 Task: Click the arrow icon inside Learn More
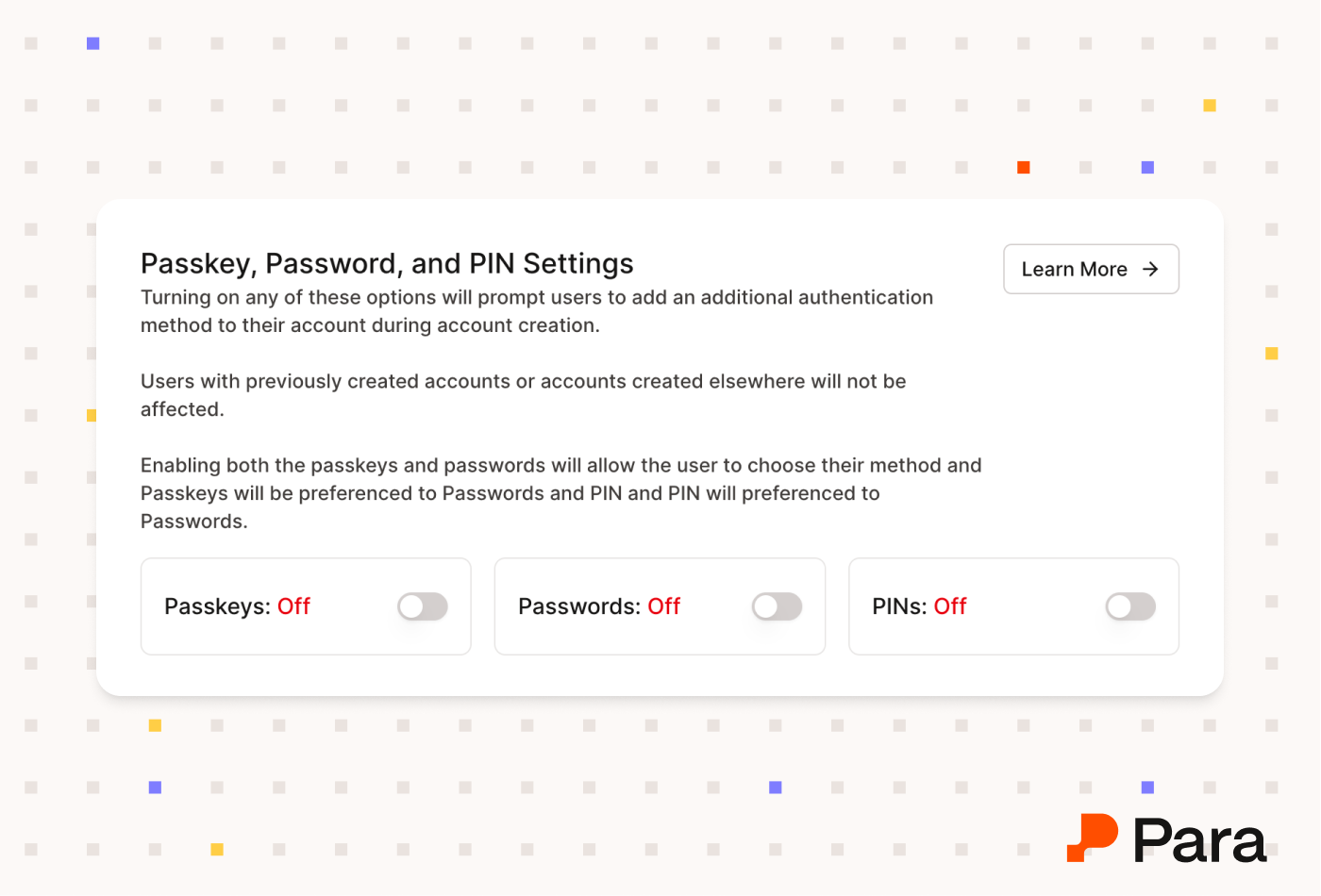pyautogui.click(x=1150, y=269)
